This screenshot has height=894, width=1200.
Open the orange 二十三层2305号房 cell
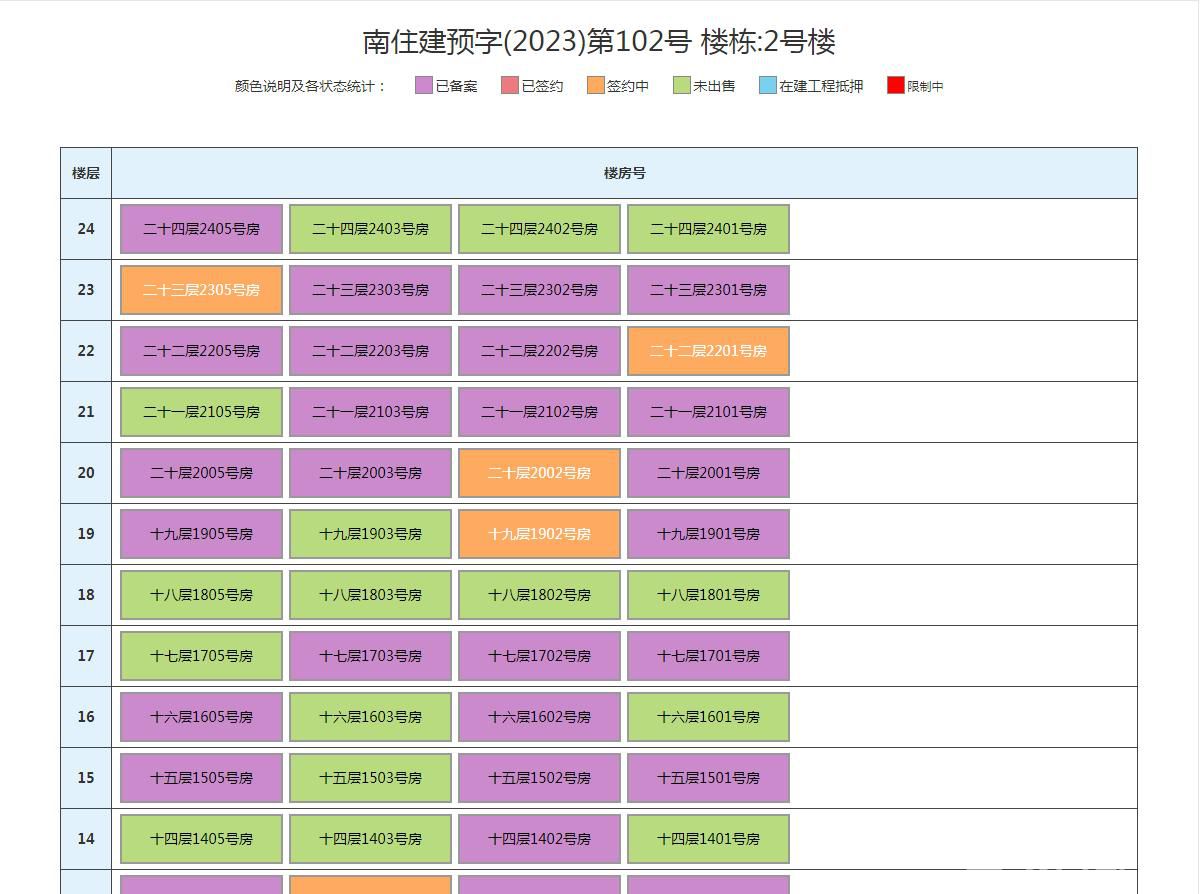pos(201,290)
